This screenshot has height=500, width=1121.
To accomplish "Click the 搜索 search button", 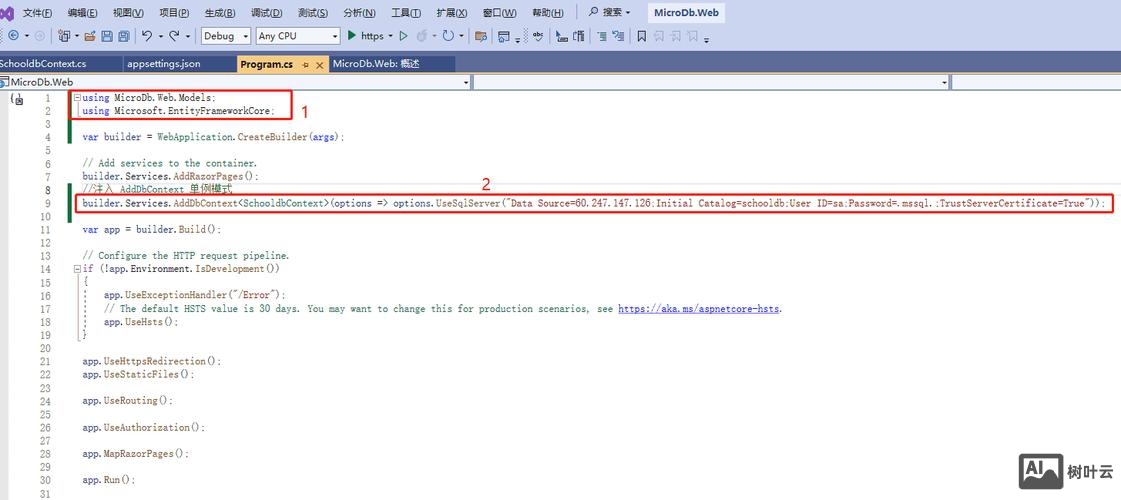I will tap(609, 13).
